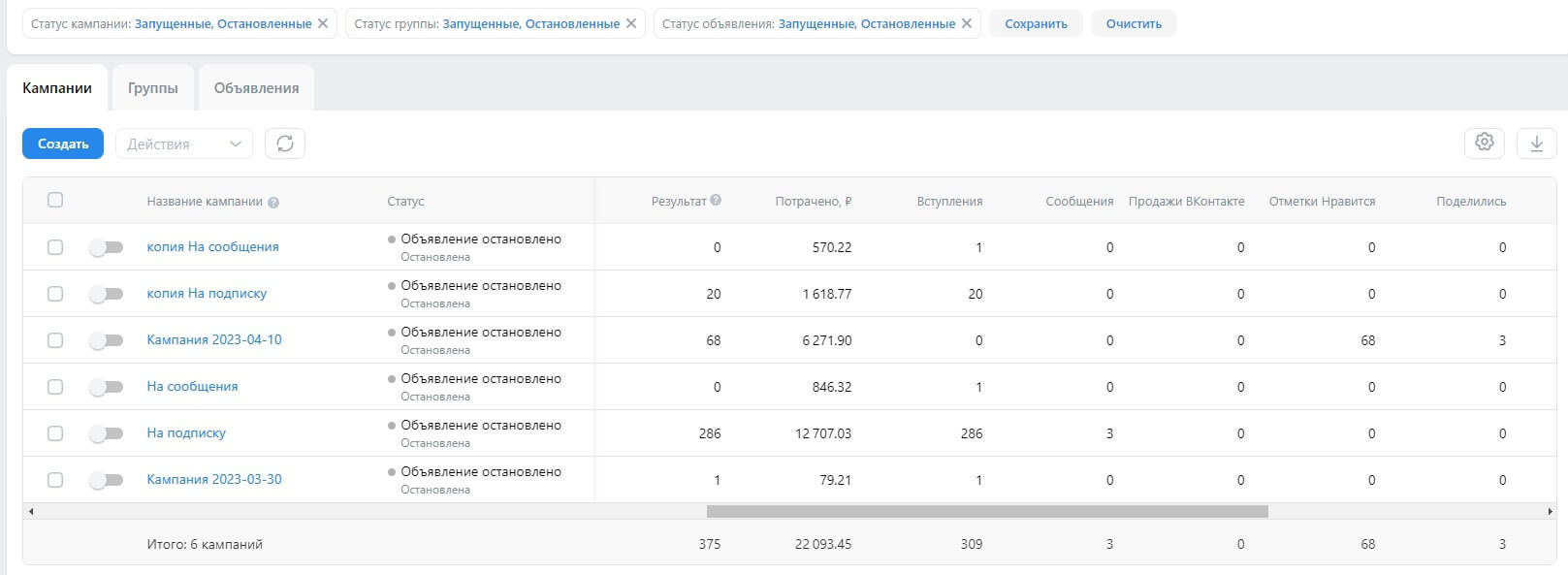The image size is (1568, 575).
Task: Click the refresh campaigns icon
Action: (285, 144)
